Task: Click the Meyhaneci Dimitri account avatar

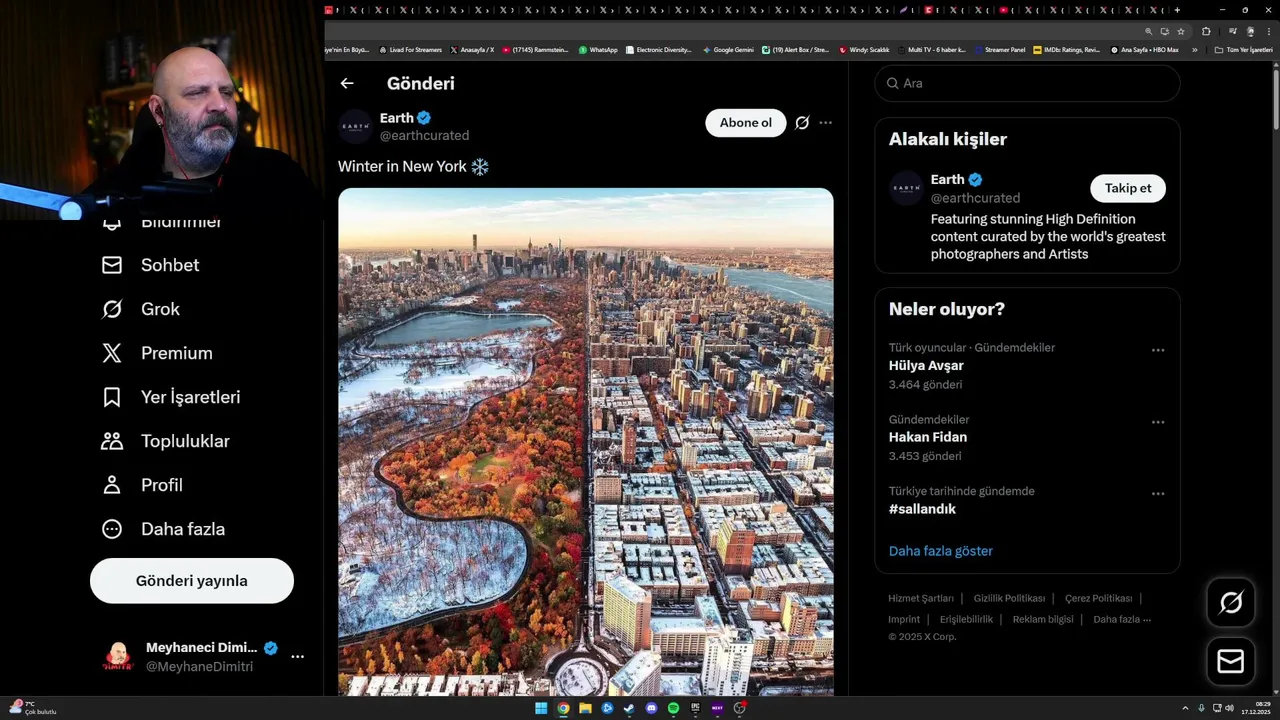Action: point(118,657)
